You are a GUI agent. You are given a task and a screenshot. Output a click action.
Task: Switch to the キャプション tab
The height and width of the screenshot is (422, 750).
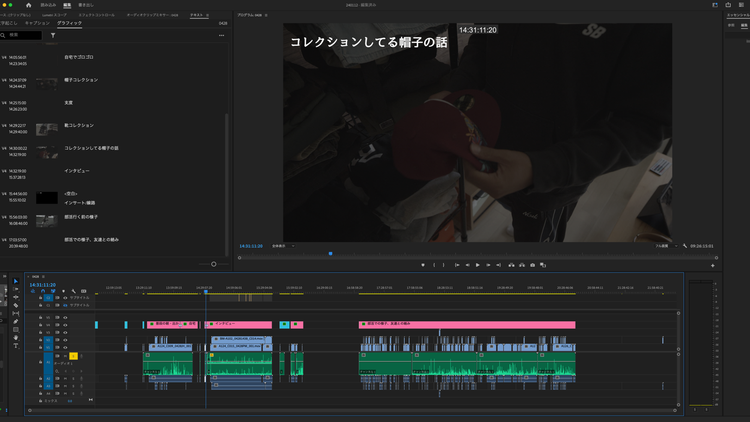[37, 23]
